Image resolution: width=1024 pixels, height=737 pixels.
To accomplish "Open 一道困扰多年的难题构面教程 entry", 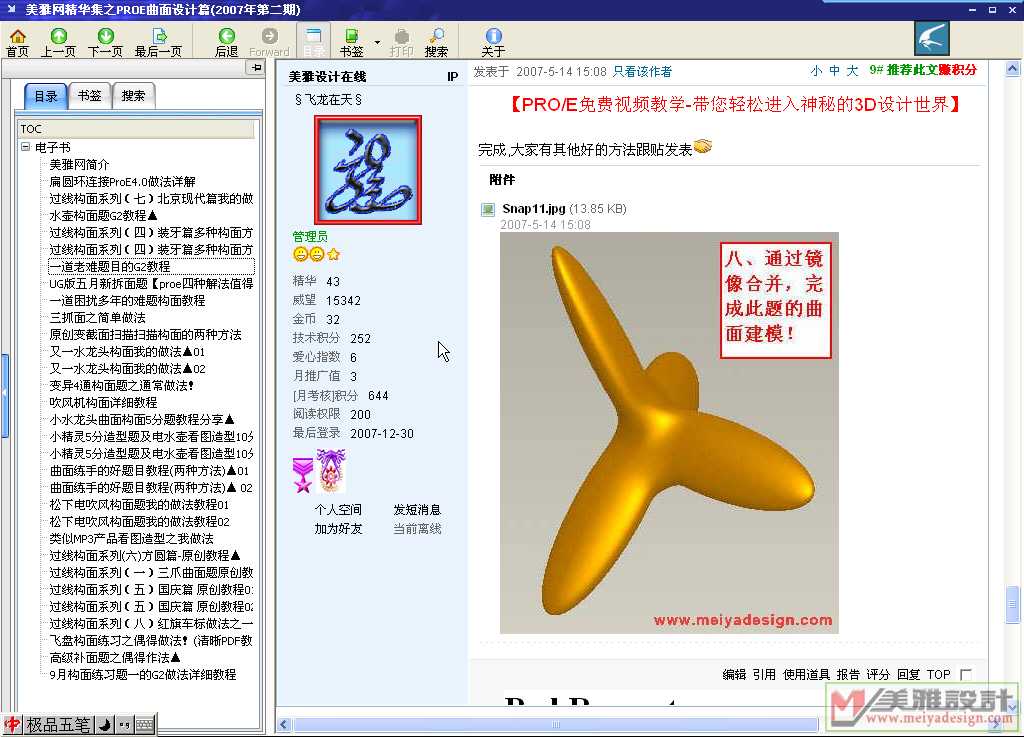I will [127, 300].
